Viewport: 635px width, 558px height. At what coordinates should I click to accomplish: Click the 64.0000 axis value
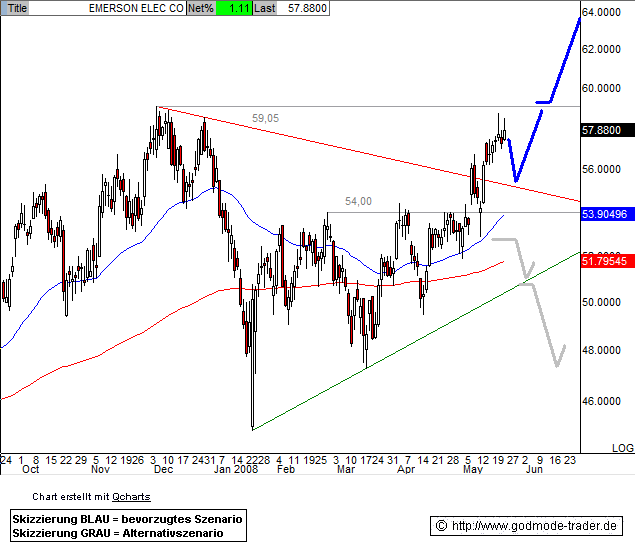click(601, 12)
